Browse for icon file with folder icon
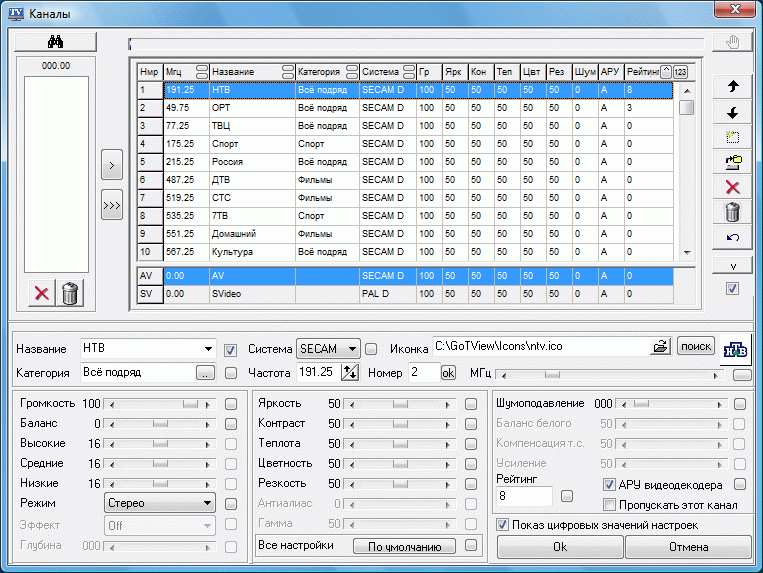Viewport: 763px width, 573px height. click(660, 346)
